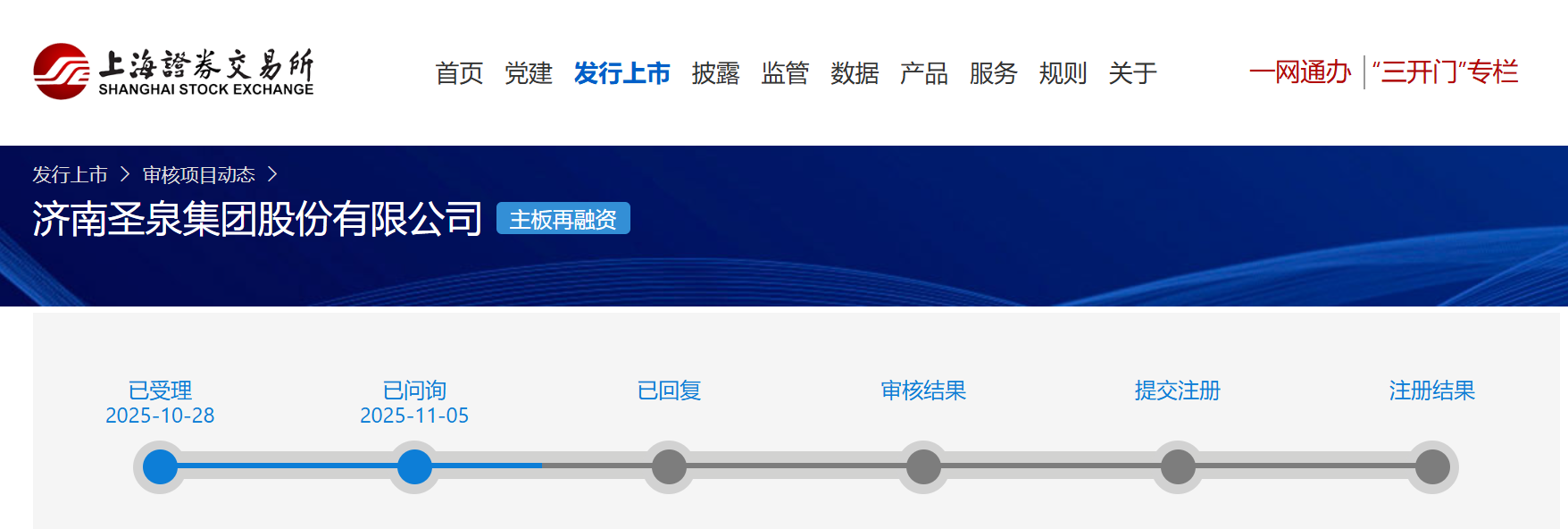Click the date 2025-11-05

pyautogui.click(x=414, y=416)
